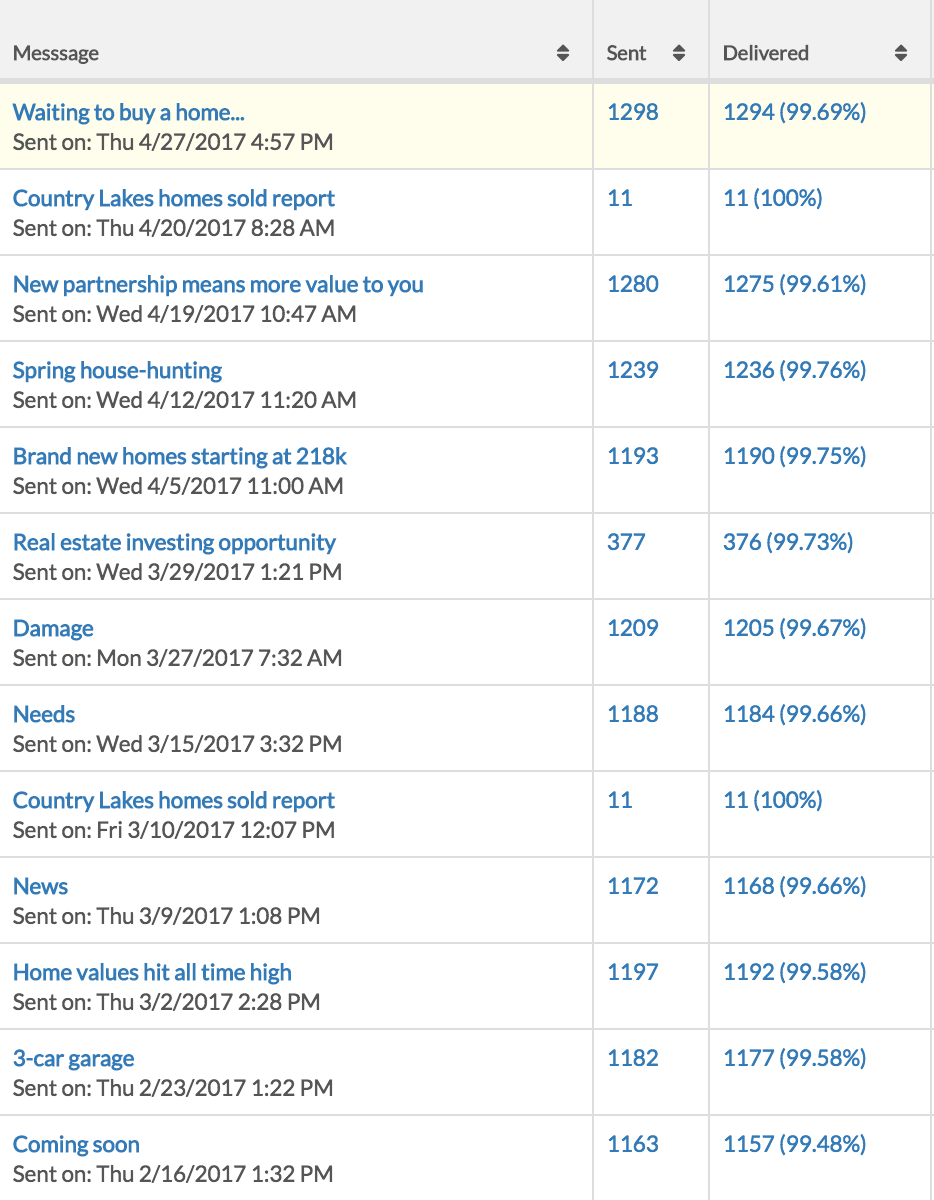The width and height of the screenshot is (934, 1200).
Task: Open 'New partnership means more value to you'
Action: [218, 284]
